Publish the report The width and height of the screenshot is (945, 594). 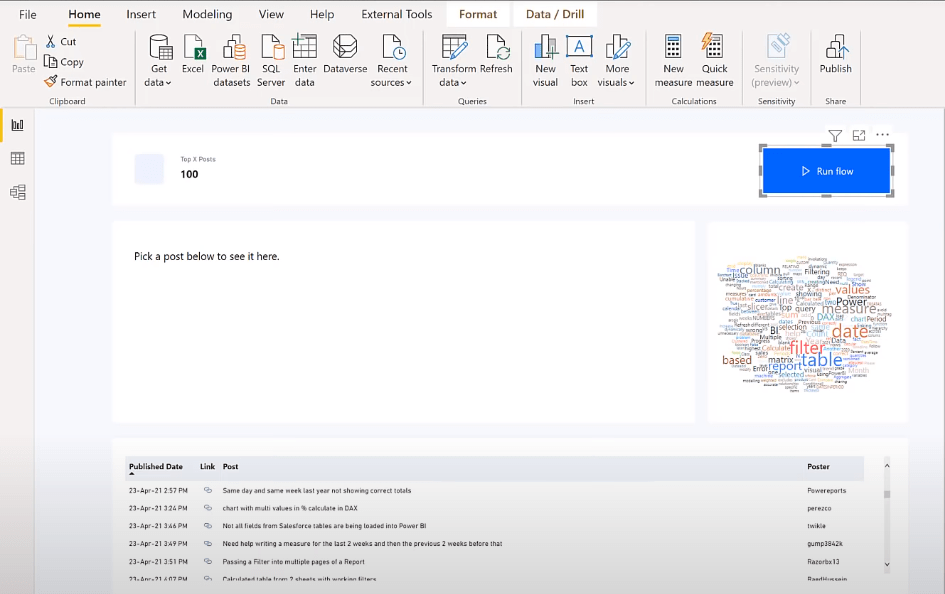click(x=835, y=54)
